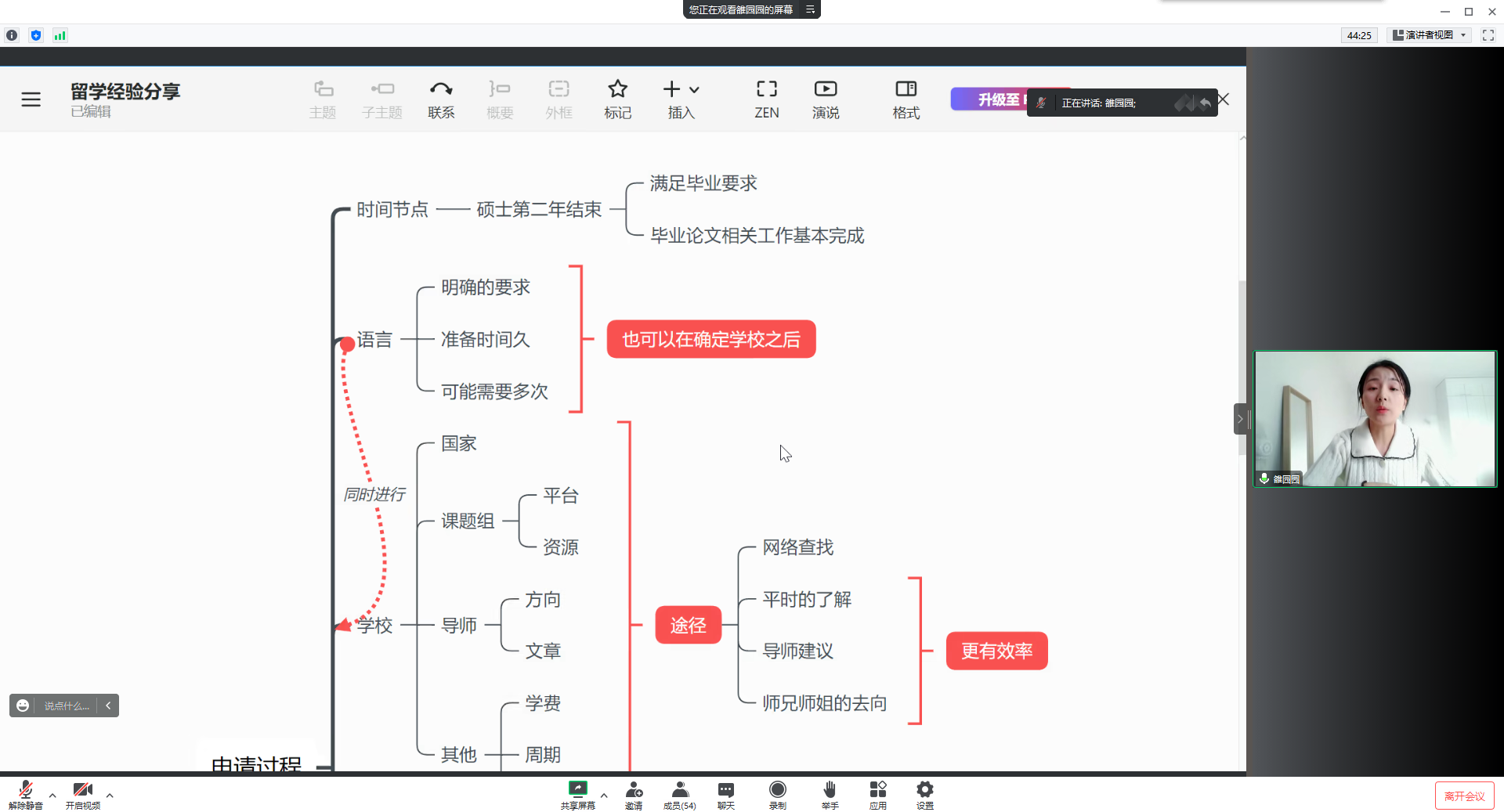
Task: Expand audio options arrow next to 解除静音
Action: pos(52,796)
